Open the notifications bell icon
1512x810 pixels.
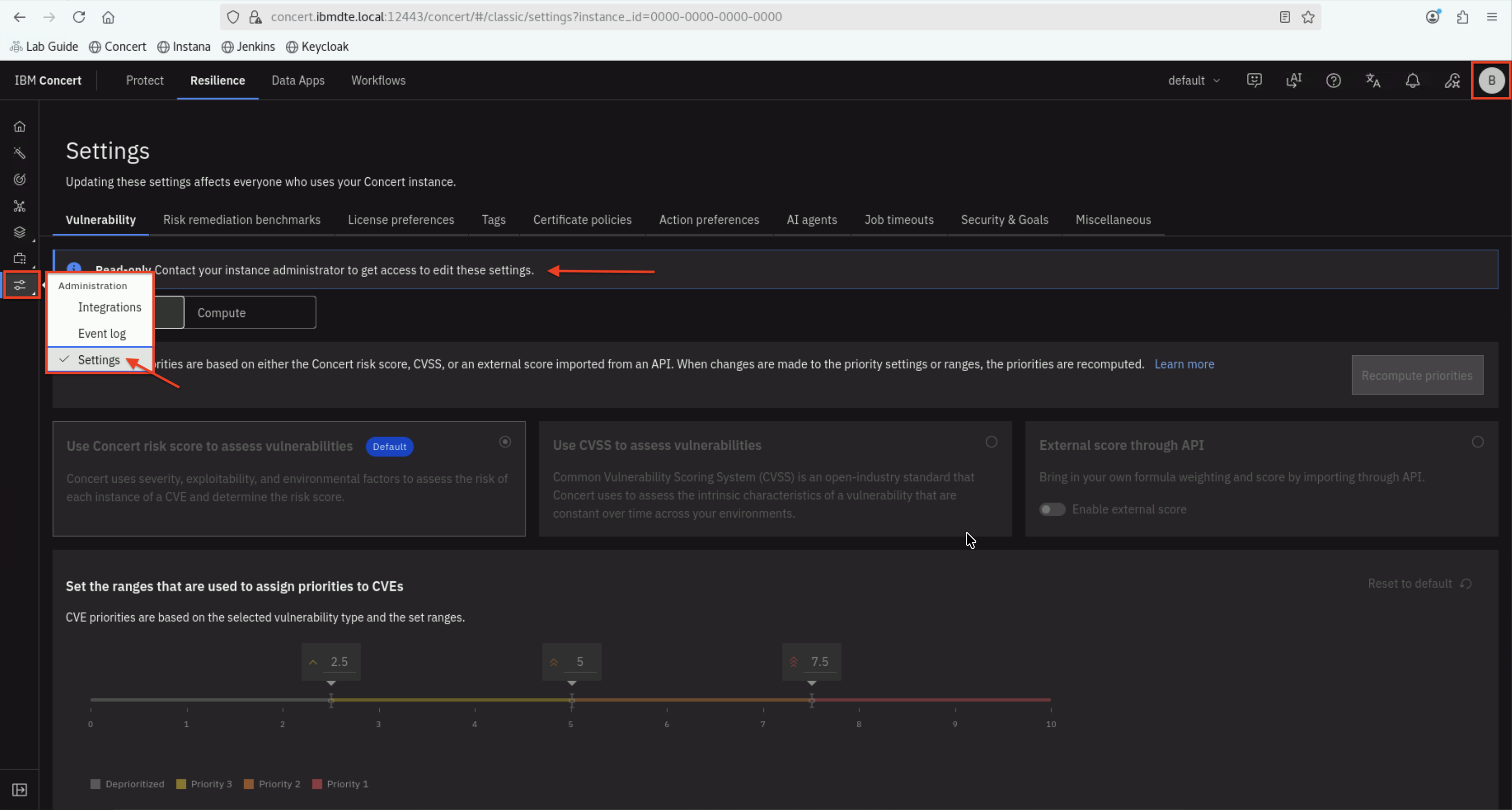1413,81
